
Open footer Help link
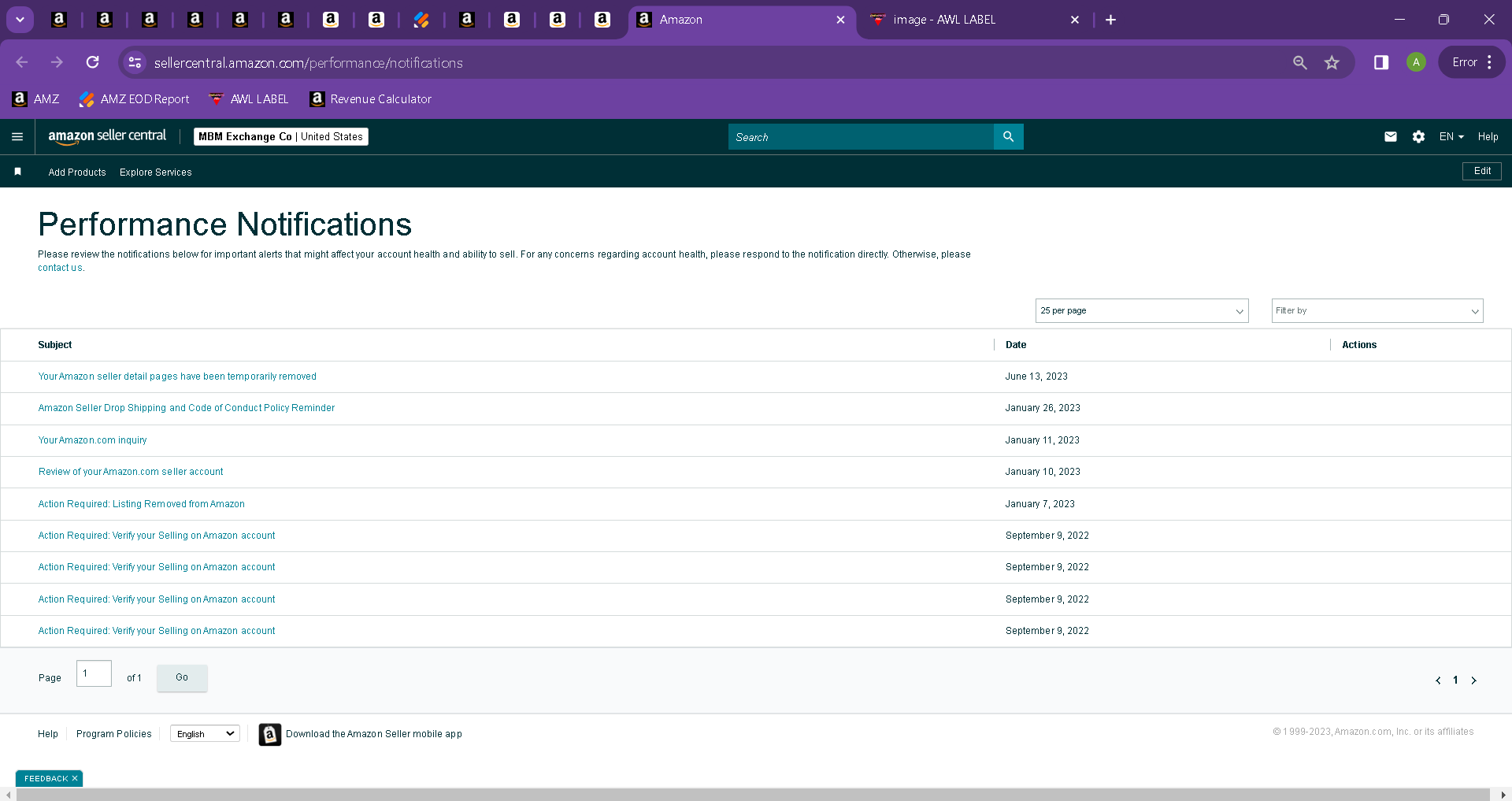point(48,734)
